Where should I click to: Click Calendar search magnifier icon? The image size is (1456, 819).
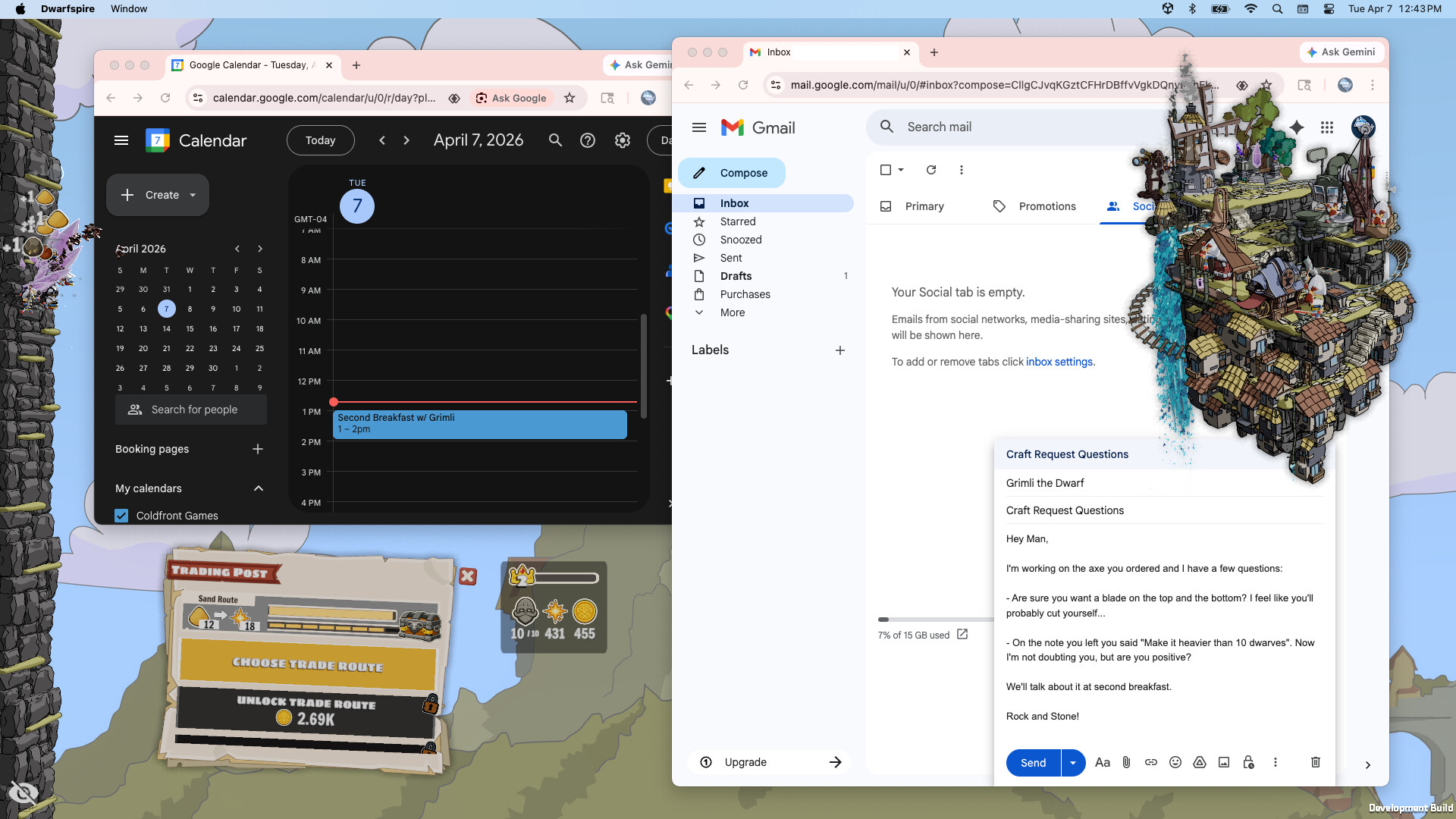pyautogui.click(x=555, y=140)
